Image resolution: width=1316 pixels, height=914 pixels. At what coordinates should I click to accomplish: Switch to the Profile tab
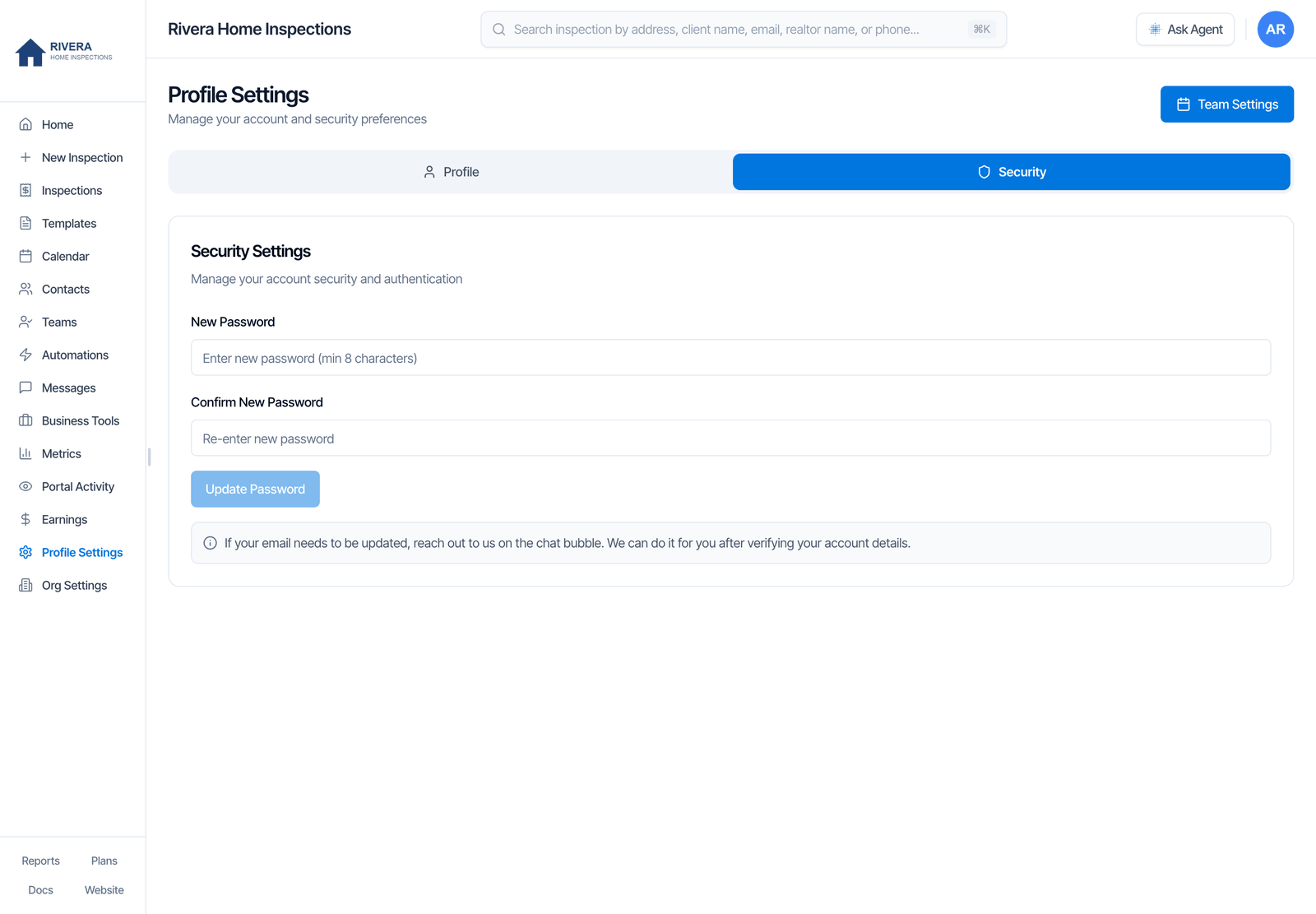click(x=451, y=172)
